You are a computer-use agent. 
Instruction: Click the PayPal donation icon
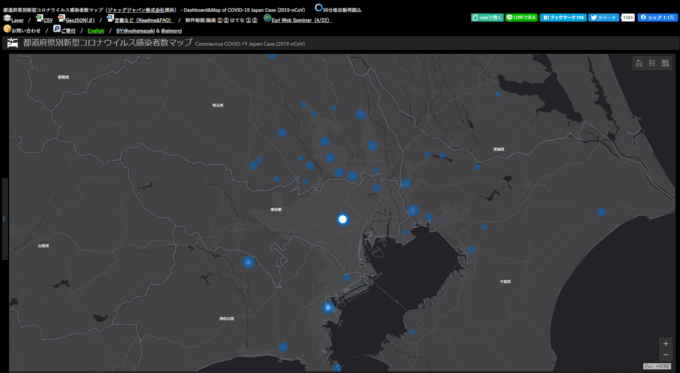(57, 29)
